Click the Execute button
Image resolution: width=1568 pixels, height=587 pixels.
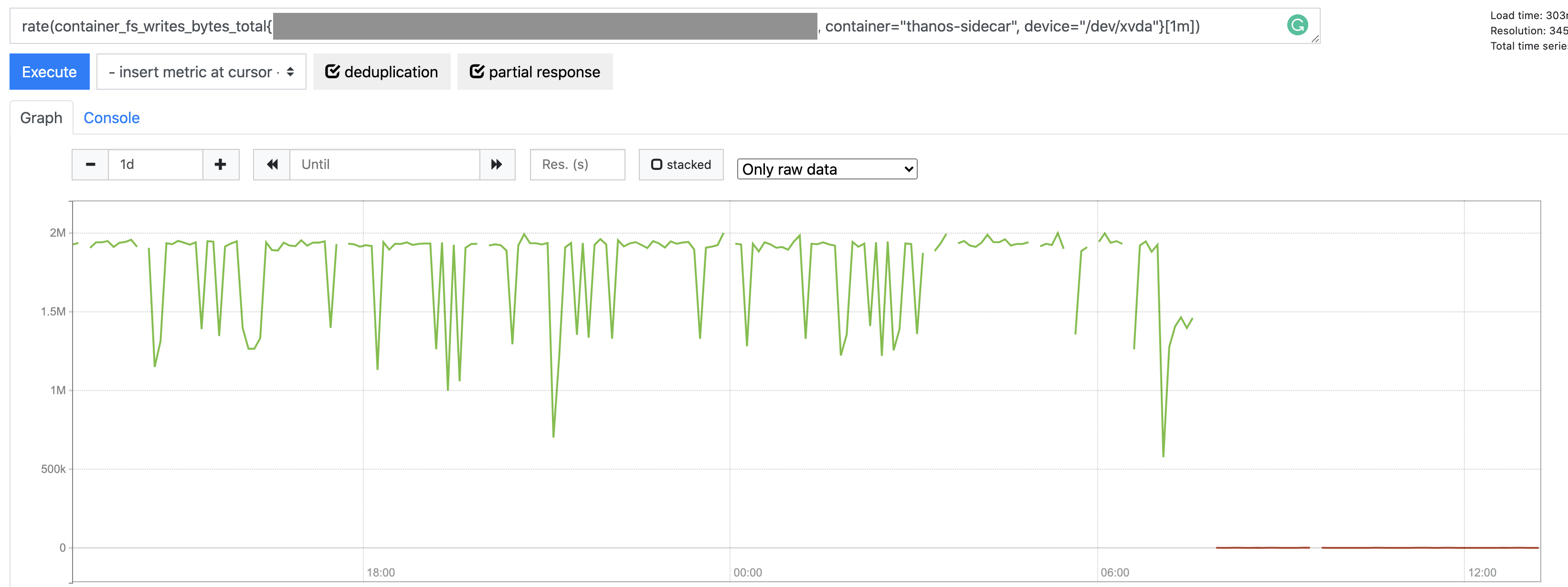pyautogui.click(x=49, y=71)
